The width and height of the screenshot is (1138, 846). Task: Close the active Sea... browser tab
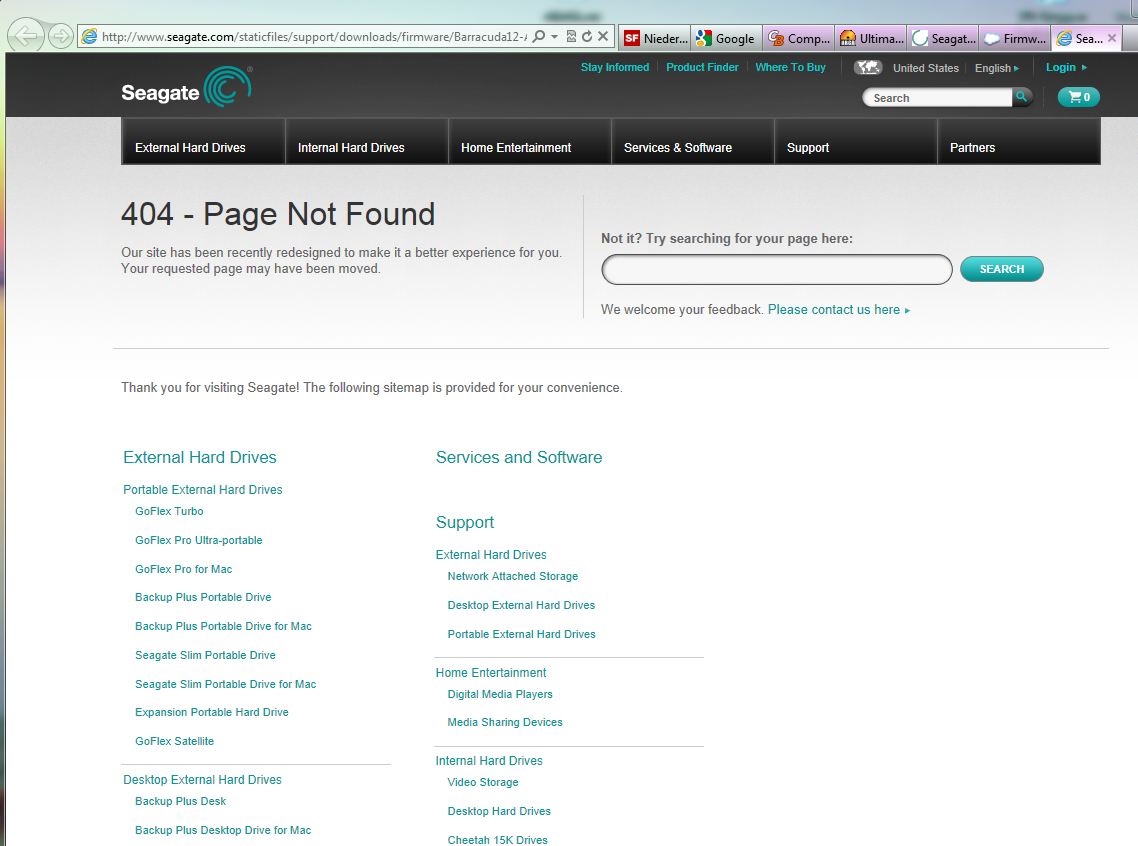1112,38
